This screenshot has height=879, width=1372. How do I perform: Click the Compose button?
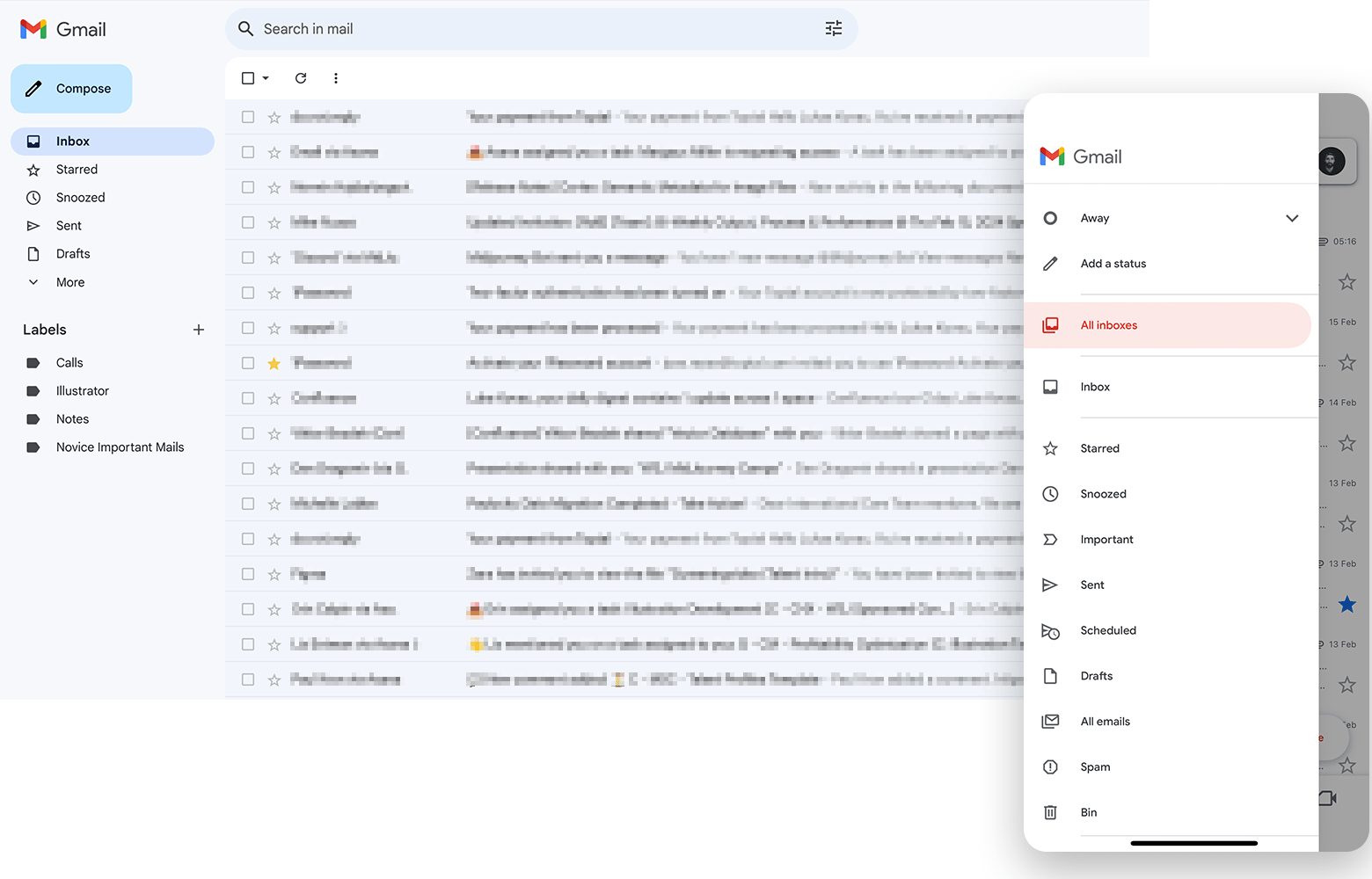pos(70,88)
